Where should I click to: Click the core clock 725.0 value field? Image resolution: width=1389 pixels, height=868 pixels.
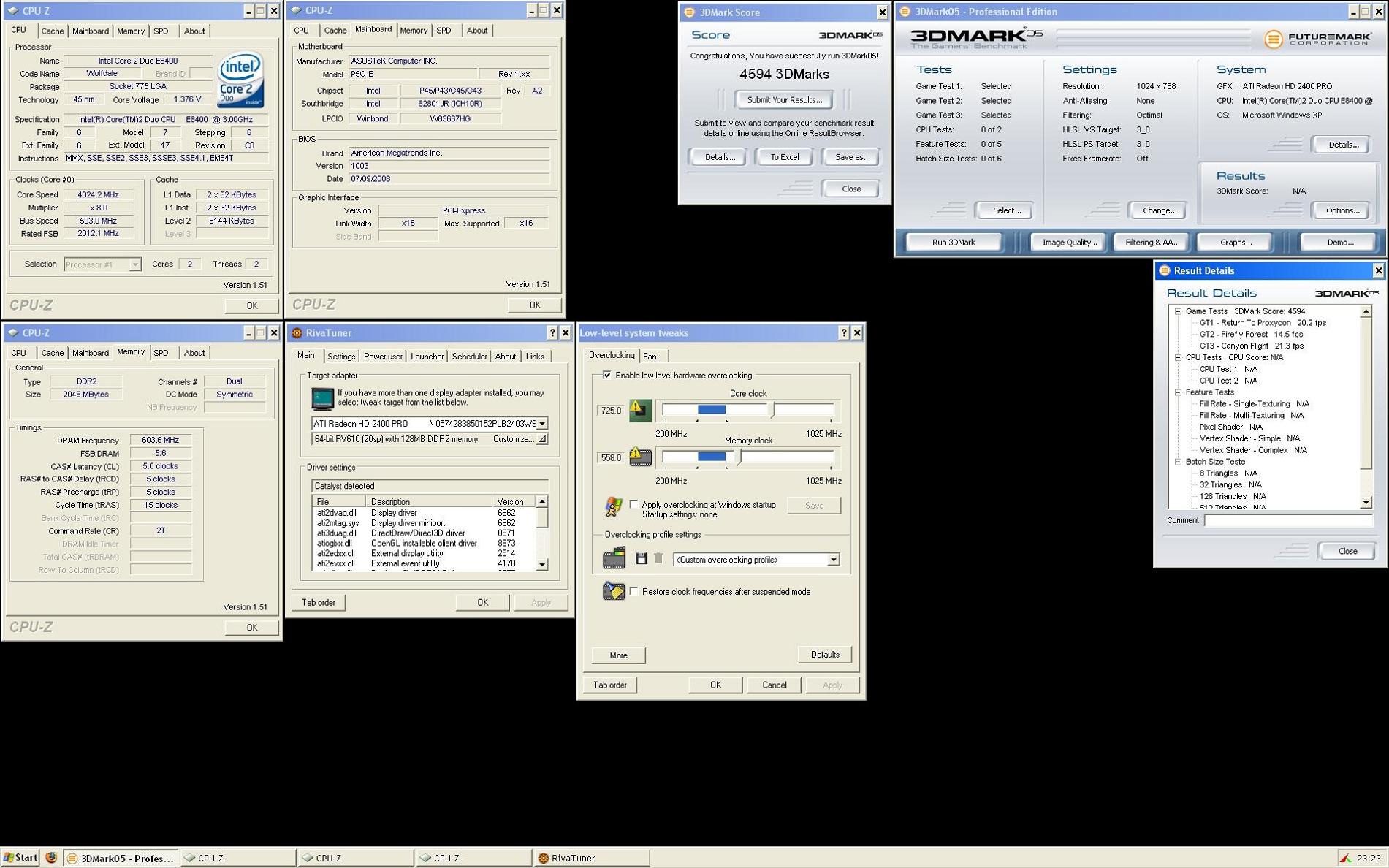click(x=610, y=411)
